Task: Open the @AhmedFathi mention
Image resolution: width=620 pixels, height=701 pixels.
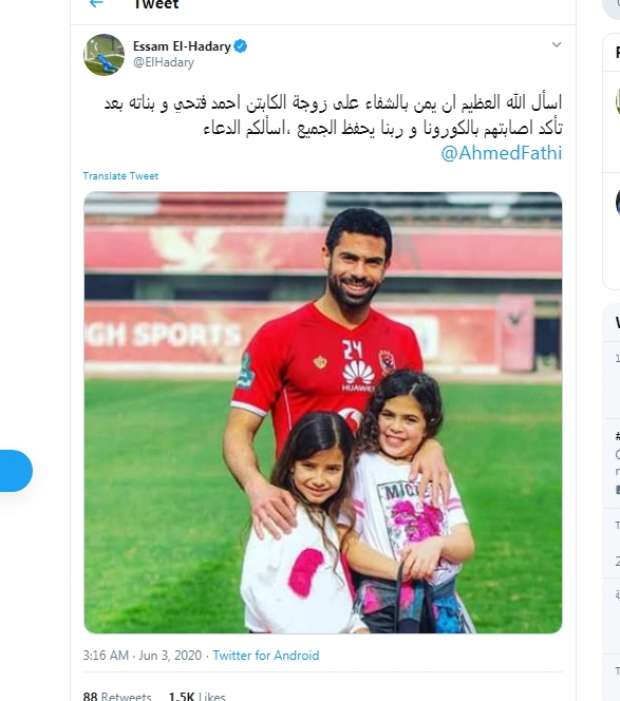Action: tap(501, 153)
